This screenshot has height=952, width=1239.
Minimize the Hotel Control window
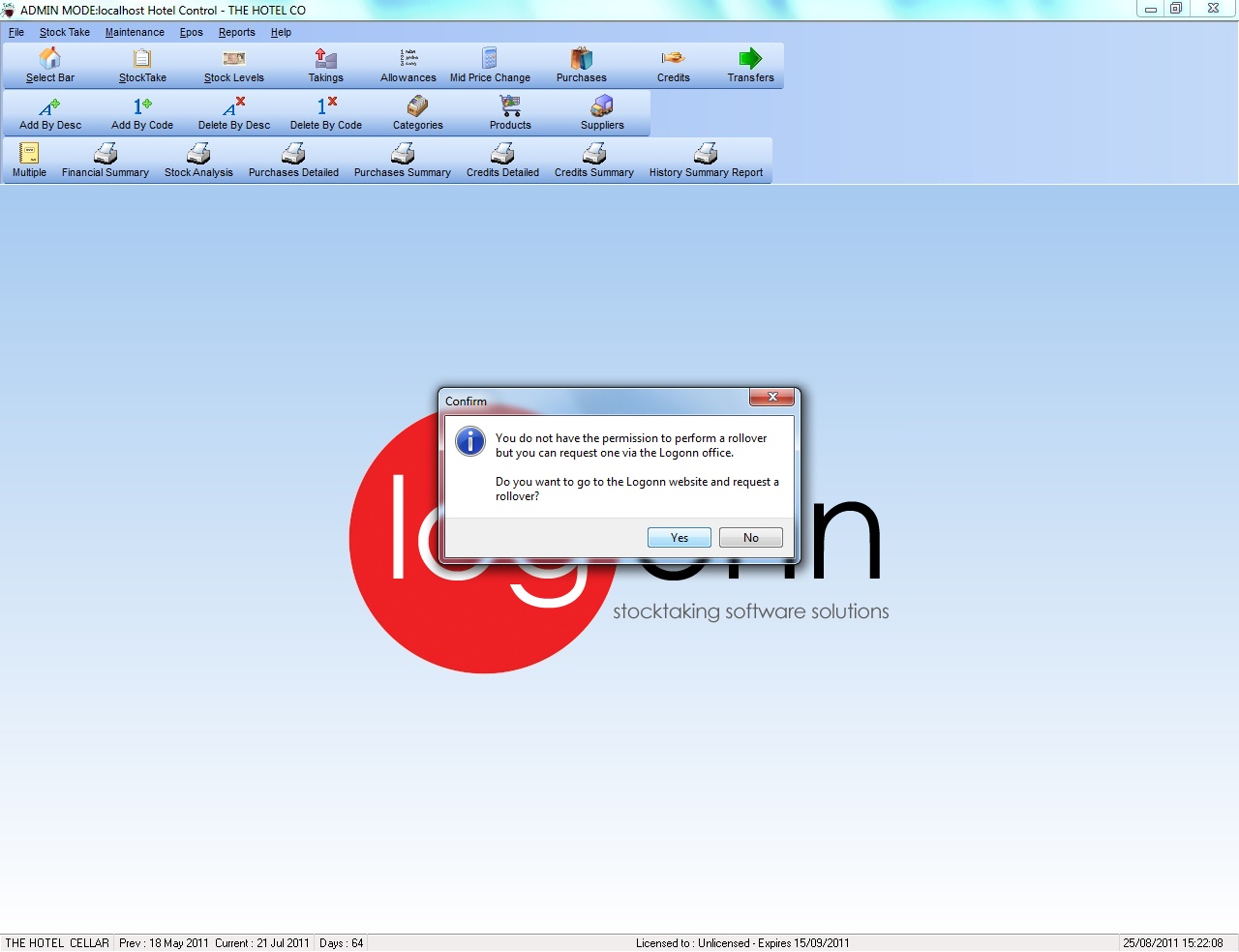point(1150,9)
